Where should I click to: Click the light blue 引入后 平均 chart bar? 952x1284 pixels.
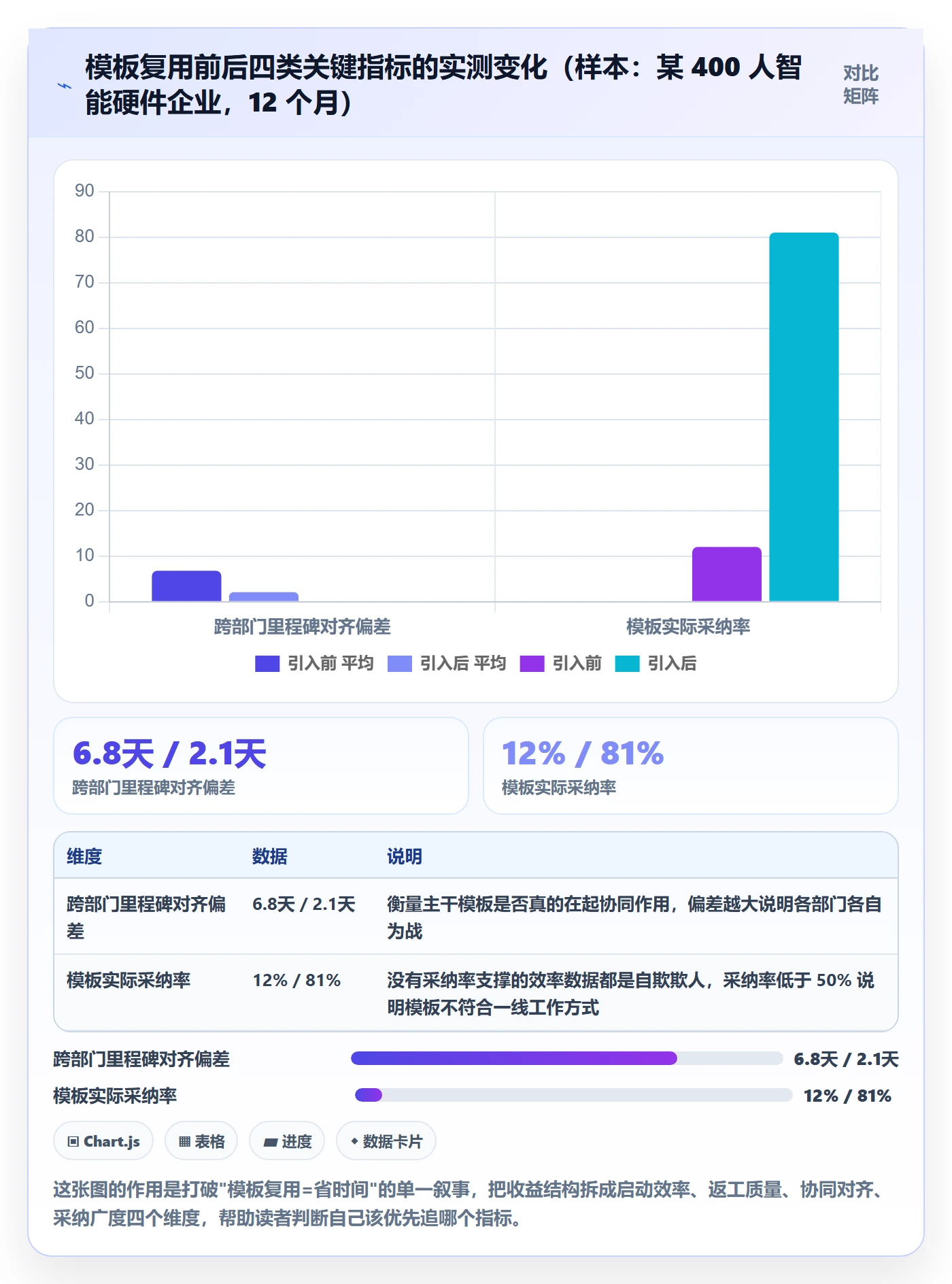264,596
